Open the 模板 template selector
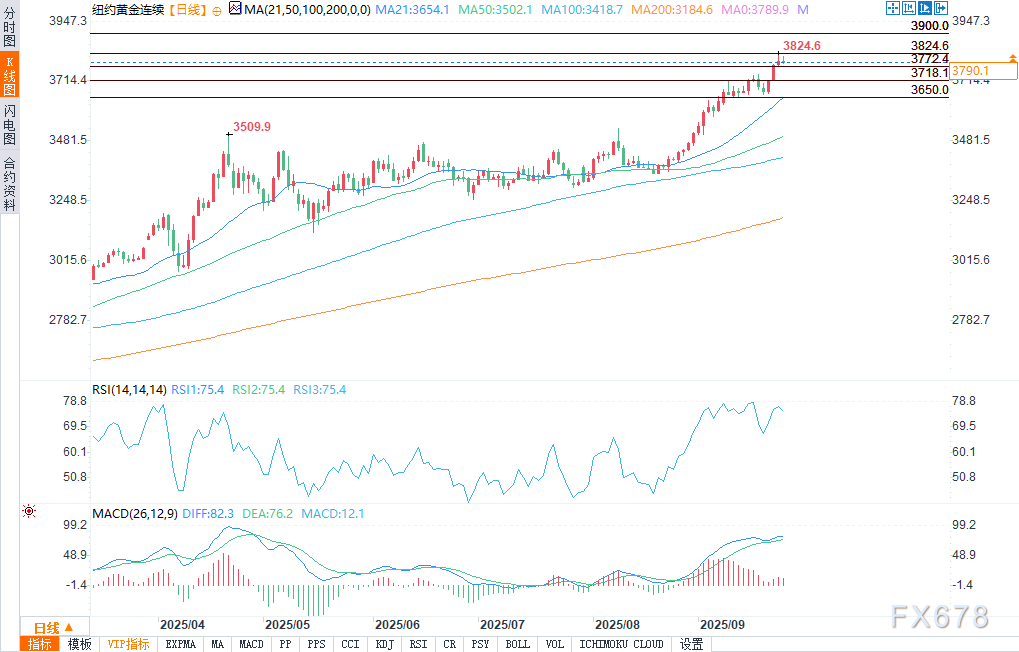 [x=79, y=644]
